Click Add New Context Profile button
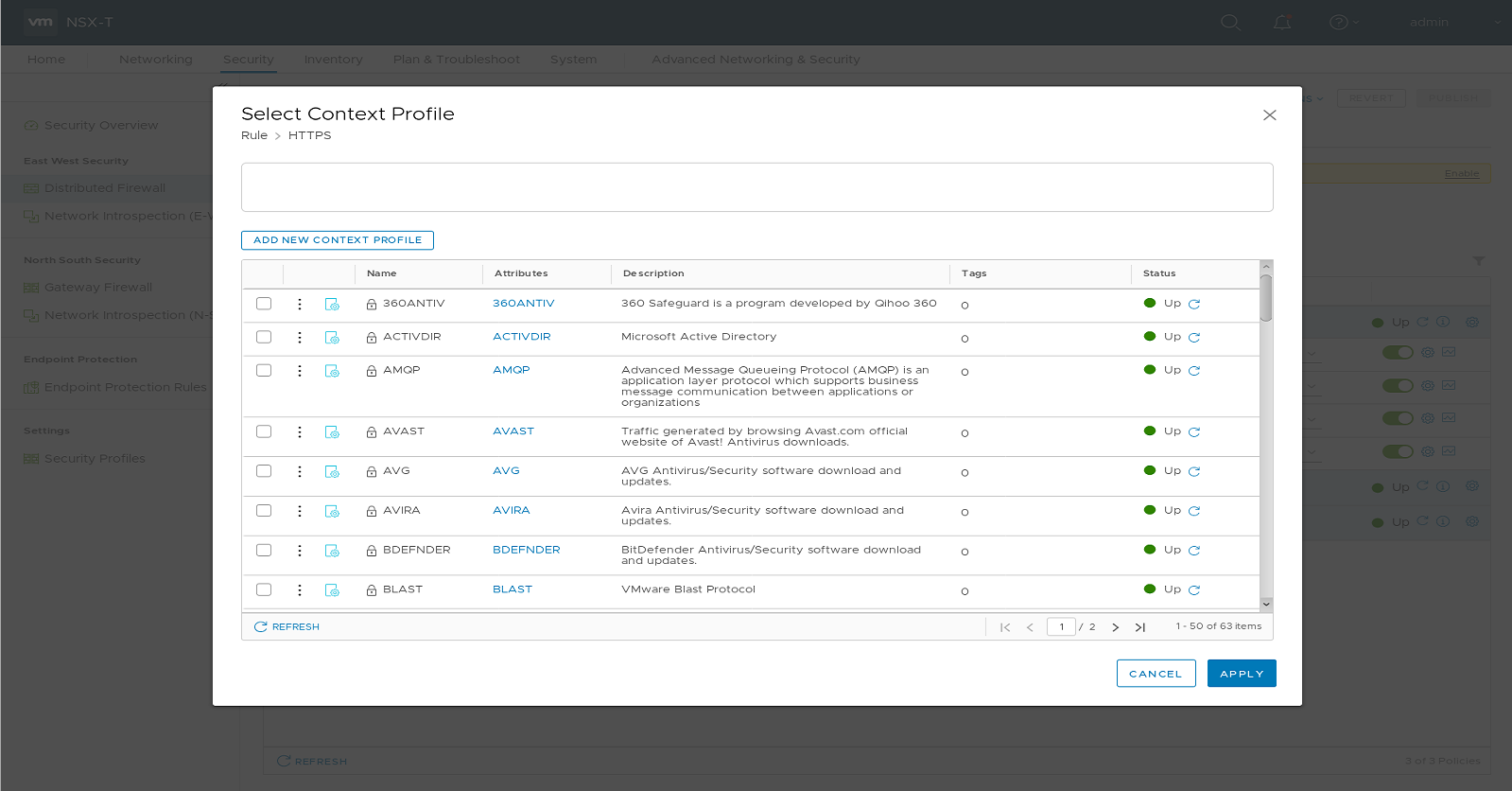 pyautogui.click(x=338, y=240)
